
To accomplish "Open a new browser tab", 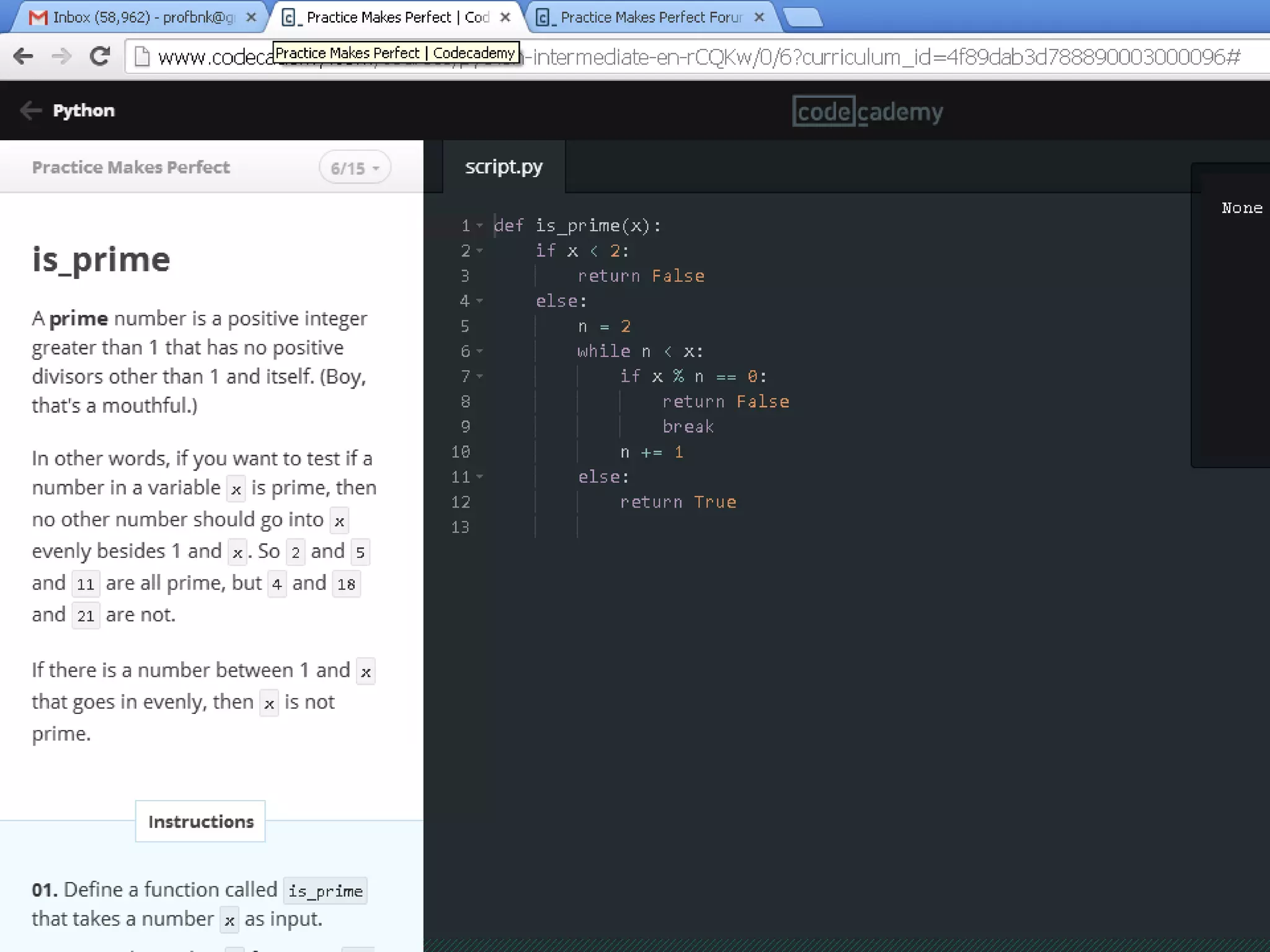I will (804, 17).
